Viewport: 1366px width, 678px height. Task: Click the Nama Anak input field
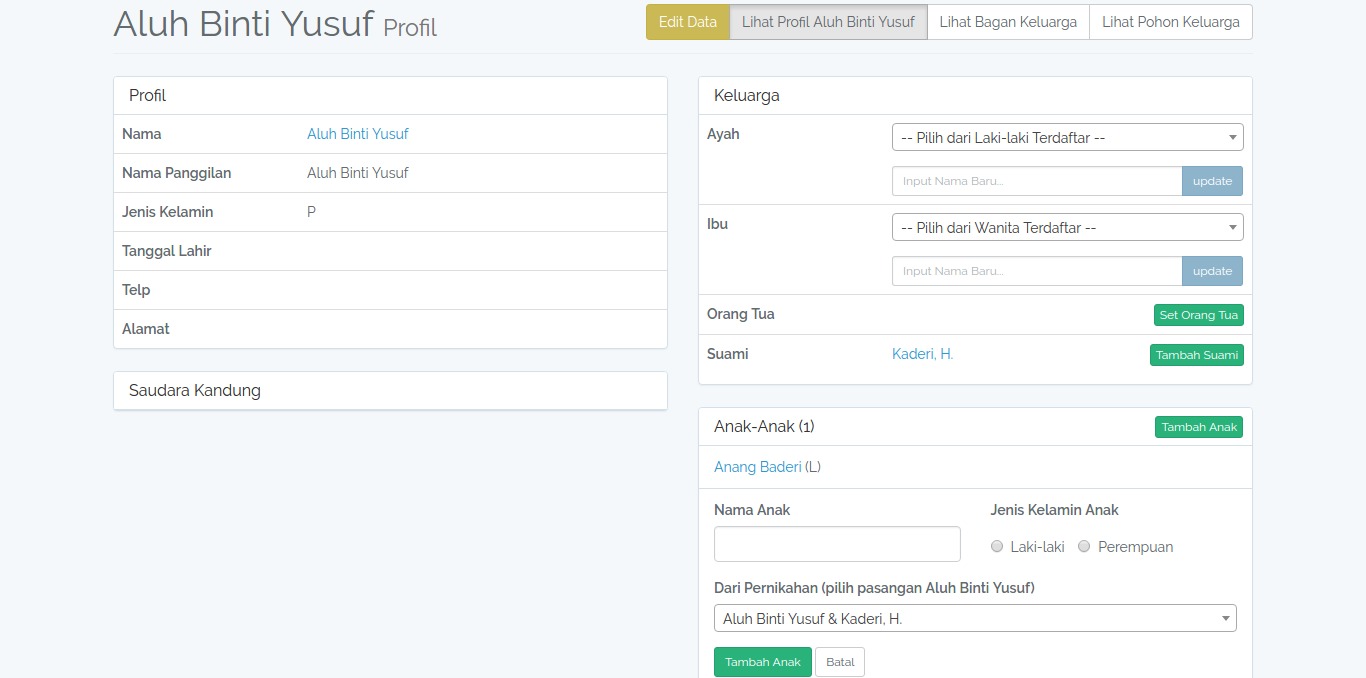pyautogui.click(x=837, y=543)
